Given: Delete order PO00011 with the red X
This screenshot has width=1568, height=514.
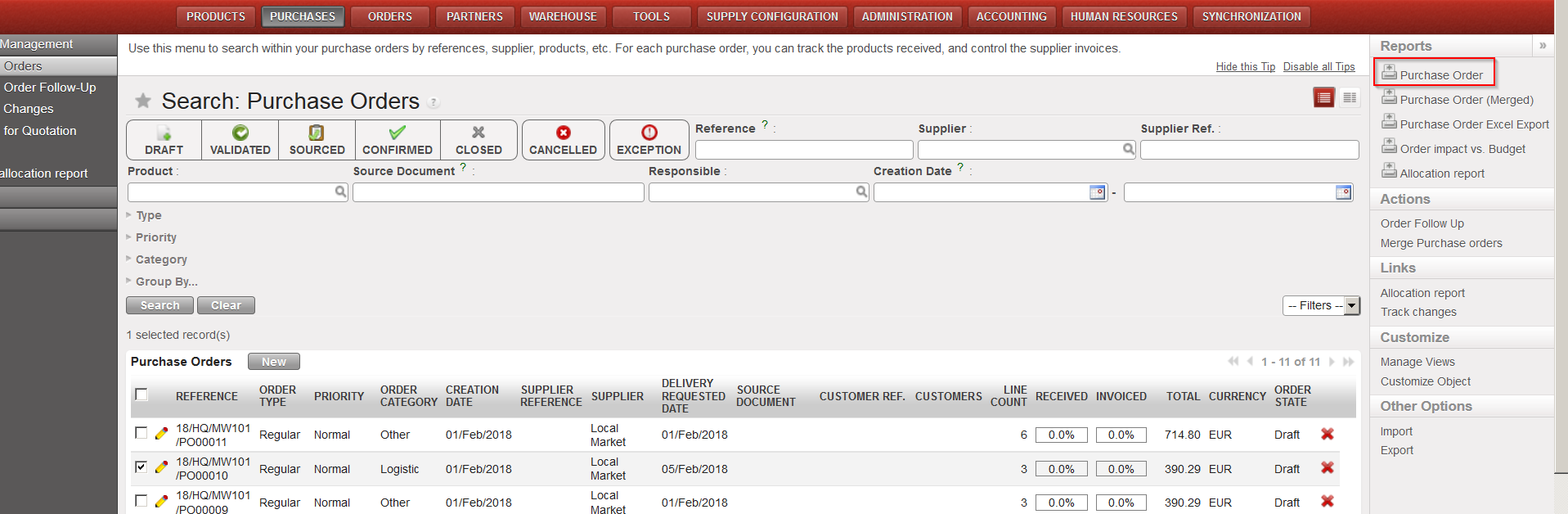Looking at the screenshot, I should [x=1327, y=434].
